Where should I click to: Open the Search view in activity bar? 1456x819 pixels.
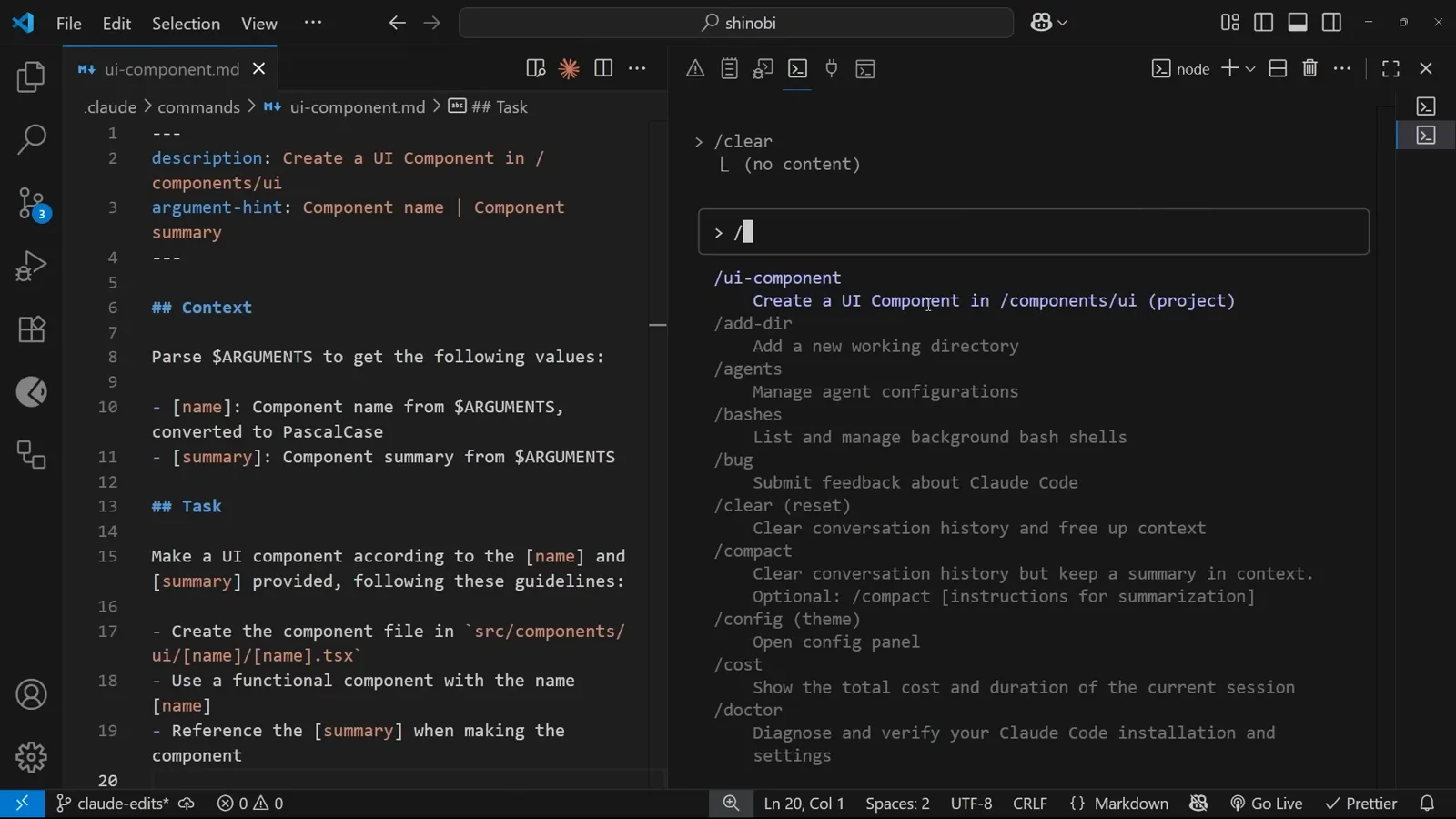point(31,140)
